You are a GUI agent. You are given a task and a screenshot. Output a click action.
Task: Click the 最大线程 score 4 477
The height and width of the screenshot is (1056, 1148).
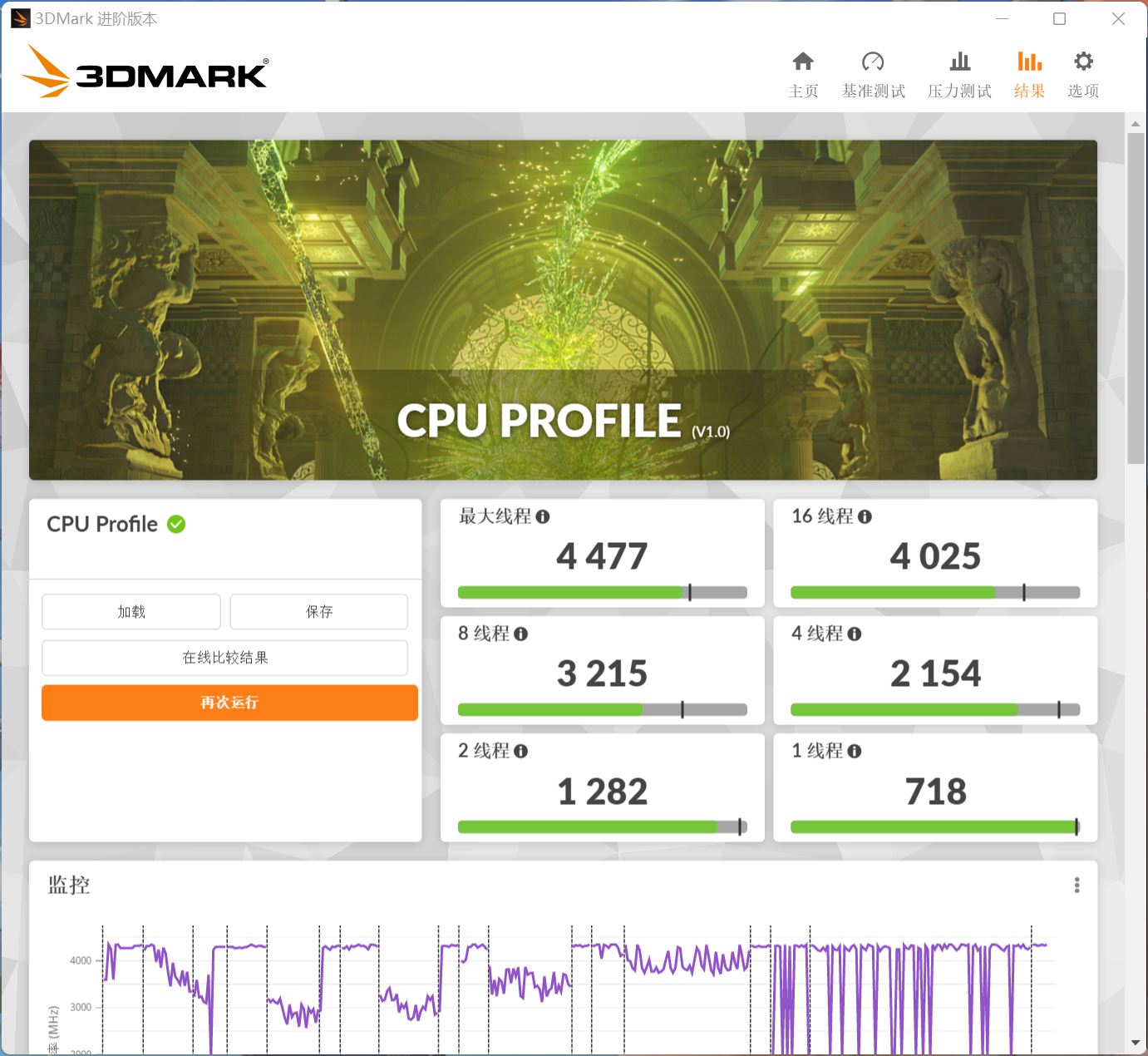602,556
